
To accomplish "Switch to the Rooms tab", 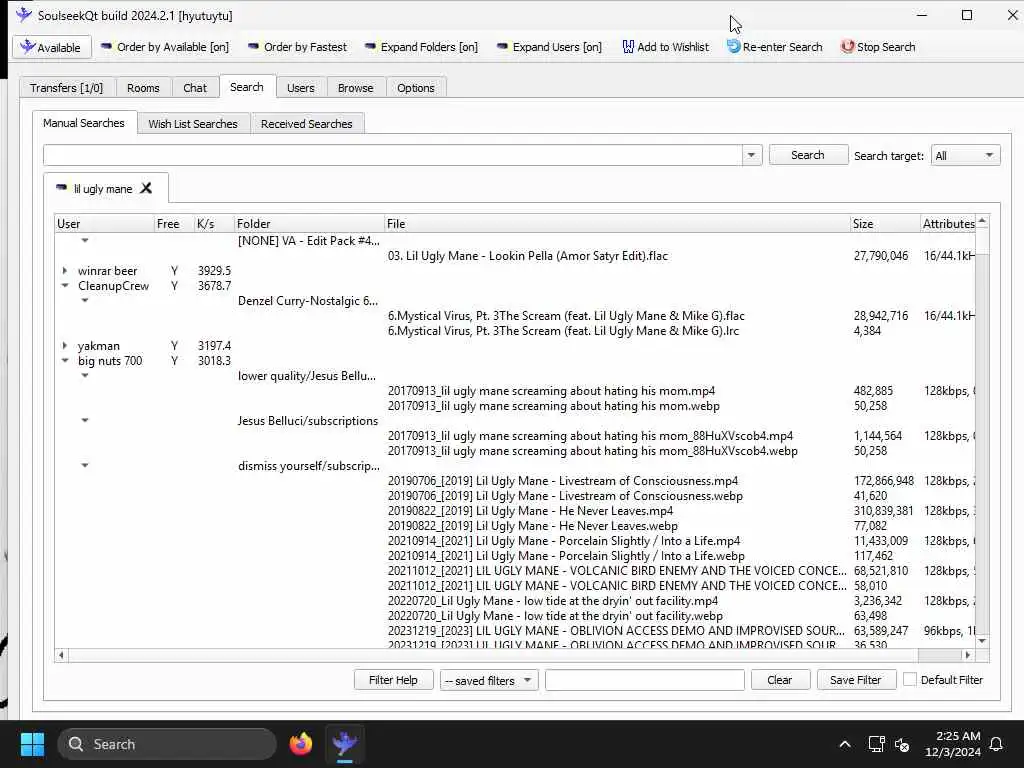I will (143, 88).
